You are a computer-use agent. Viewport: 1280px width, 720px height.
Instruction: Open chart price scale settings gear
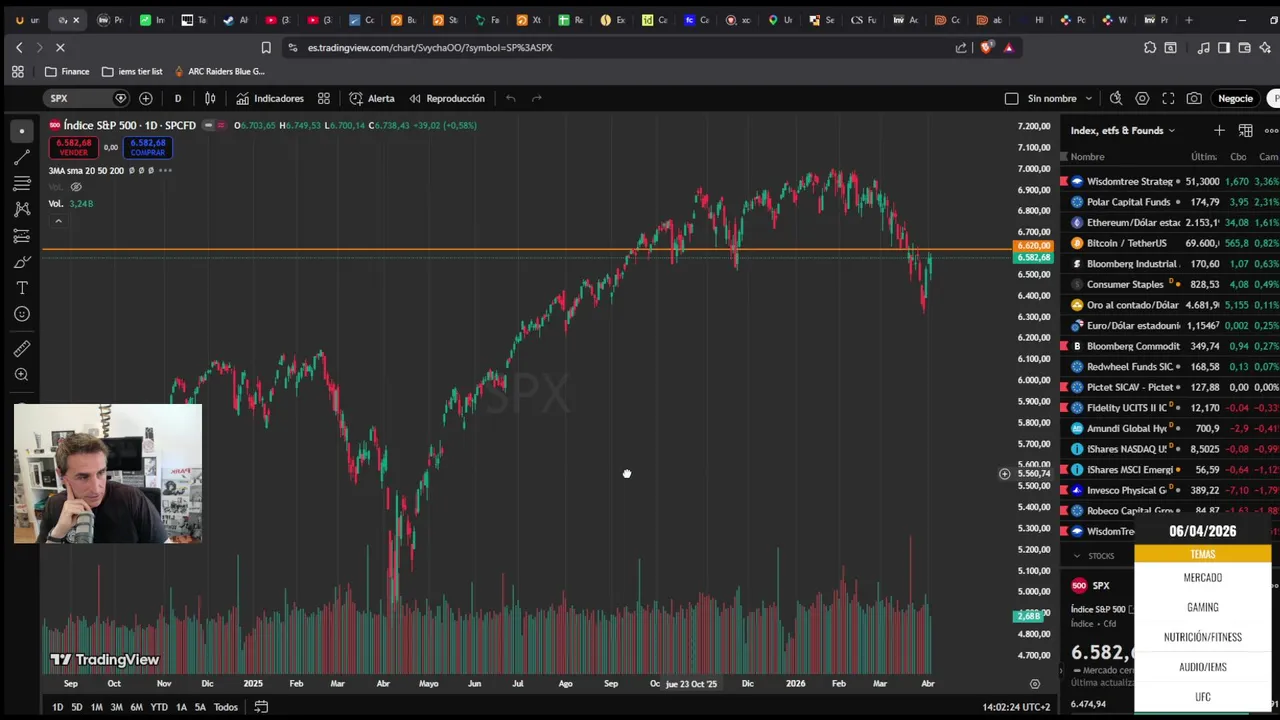1035,684
